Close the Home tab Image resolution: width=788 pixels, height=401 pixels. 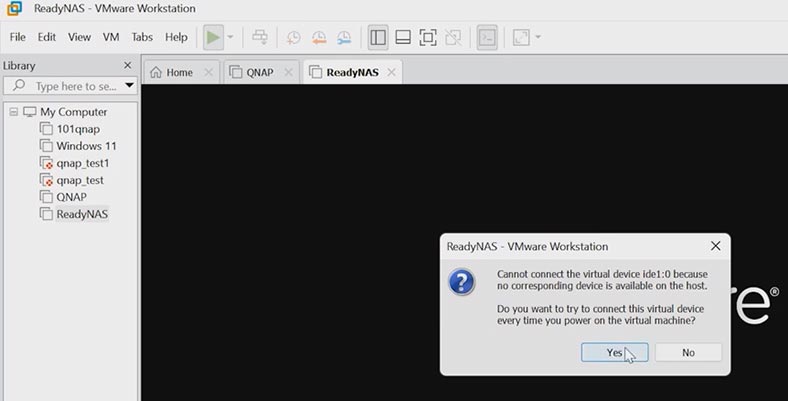(209, 72)
